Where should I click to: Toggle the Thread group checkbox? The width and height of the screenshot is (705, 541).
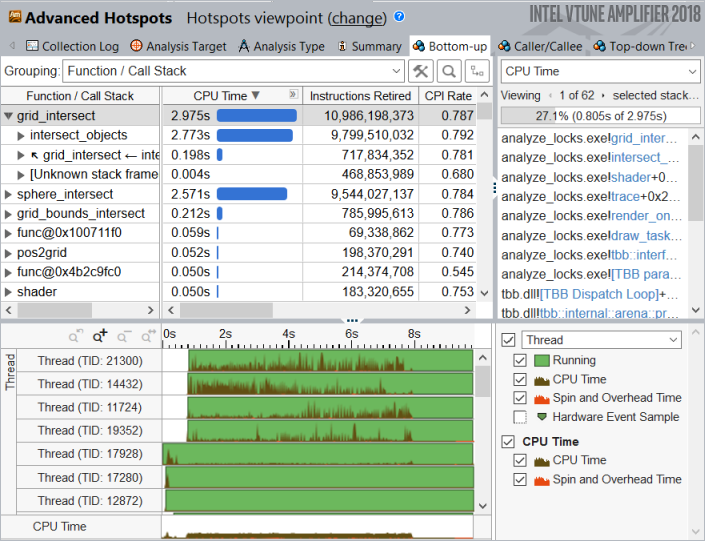(x=509, y=340)
